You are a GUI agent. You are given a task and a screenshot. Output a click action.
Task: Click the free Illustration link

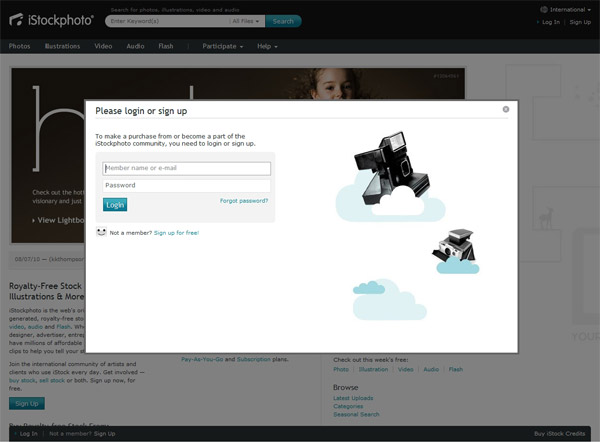tap(373, 369)
